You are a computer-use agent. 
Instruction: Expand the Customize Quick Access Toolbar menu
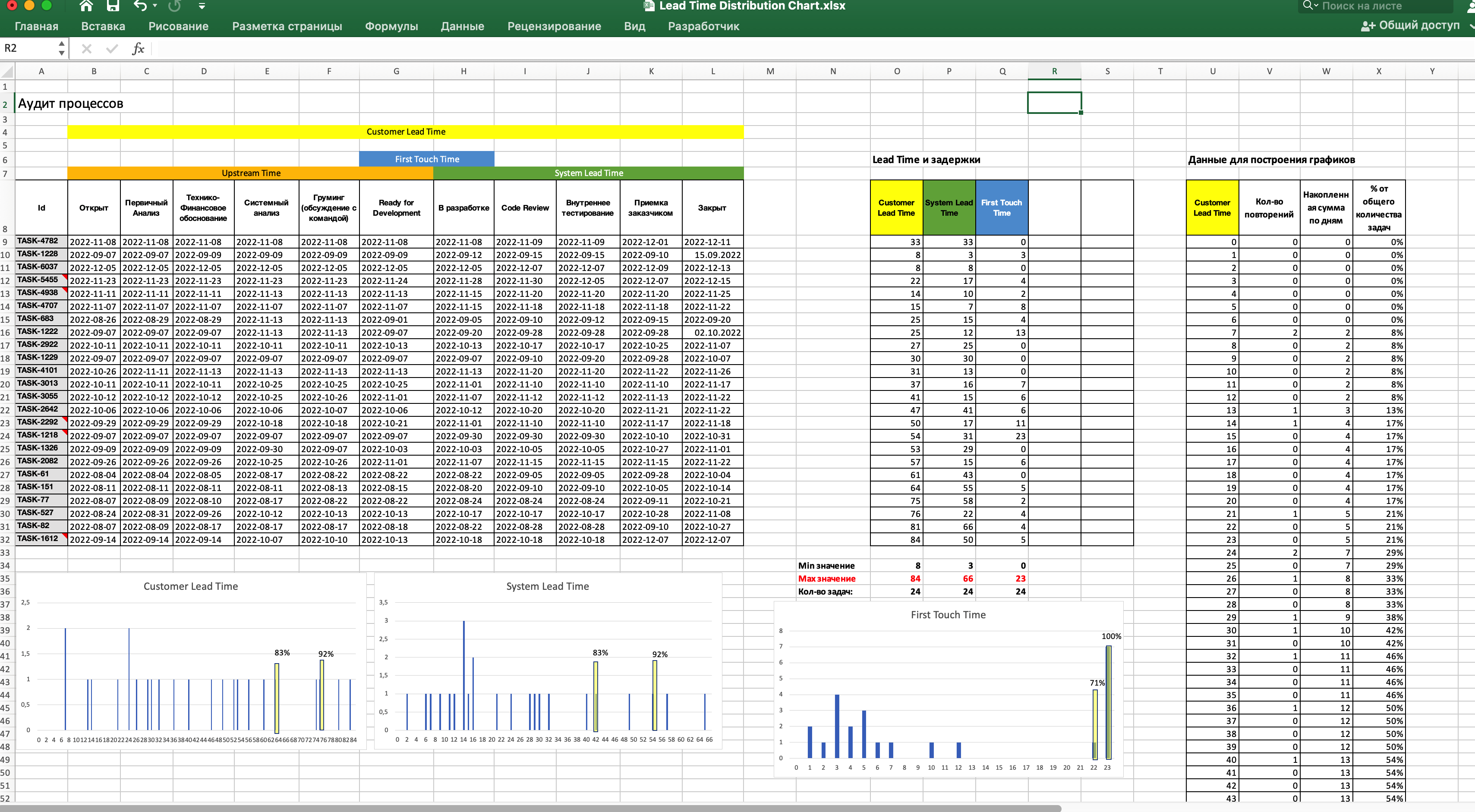(x=202, y=6)
